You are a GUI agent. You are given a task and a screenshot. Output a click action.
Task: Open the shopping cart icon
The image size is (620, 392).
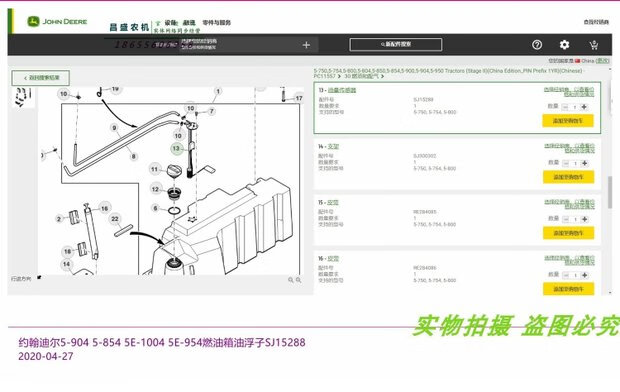[593, 45]
